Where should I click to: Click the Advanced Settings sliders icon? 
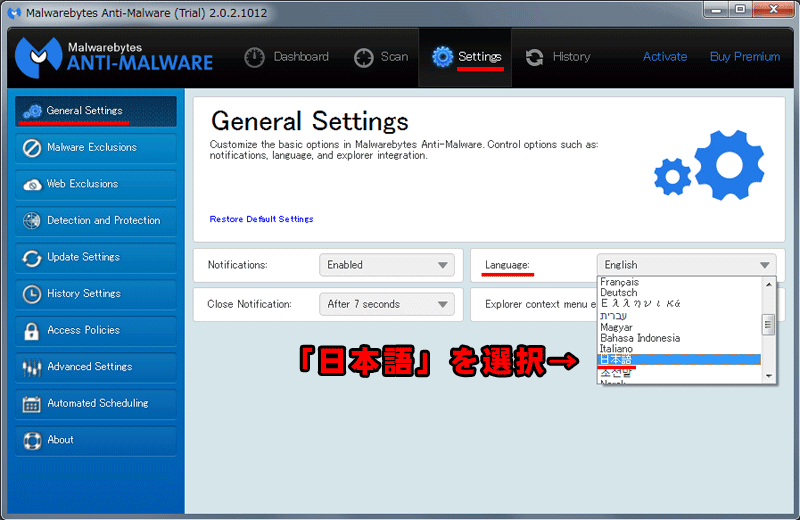tap(32, 367)
